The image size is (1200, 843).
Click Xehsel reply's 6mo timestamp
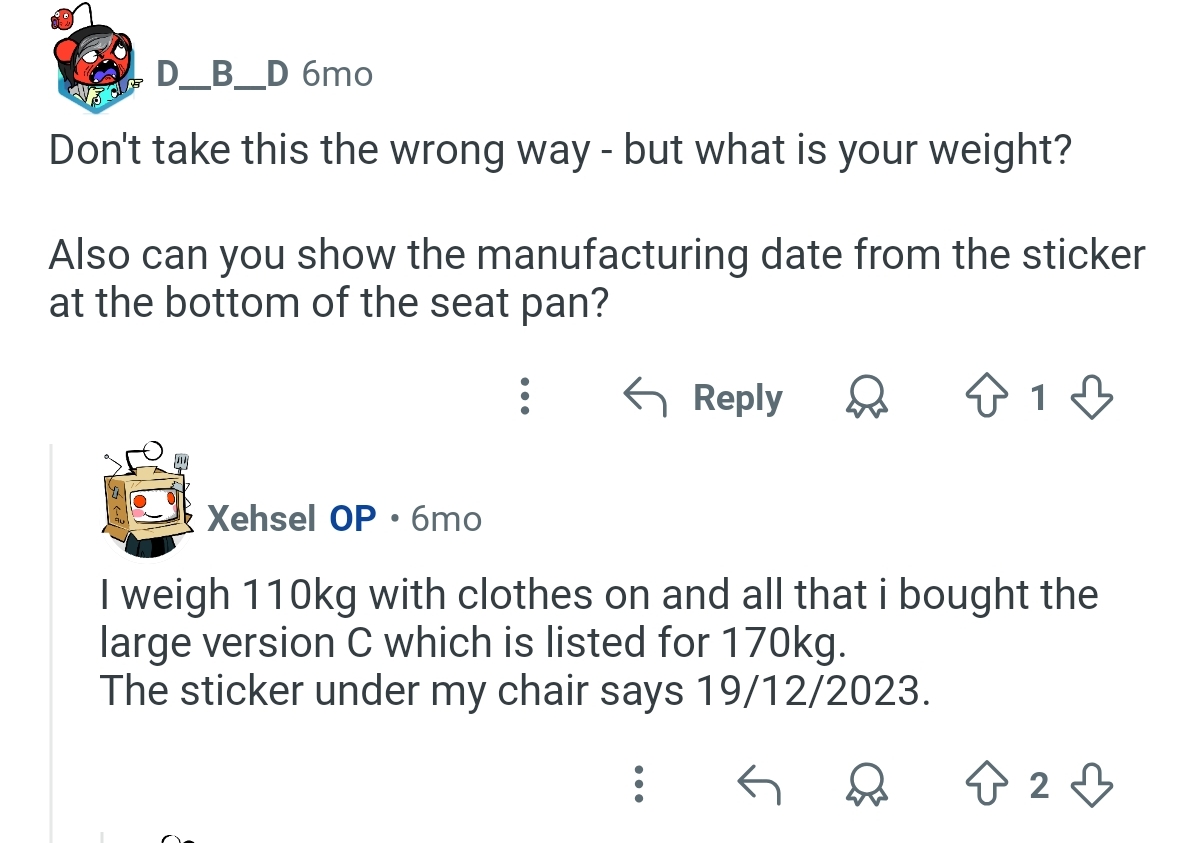[446, 519]
